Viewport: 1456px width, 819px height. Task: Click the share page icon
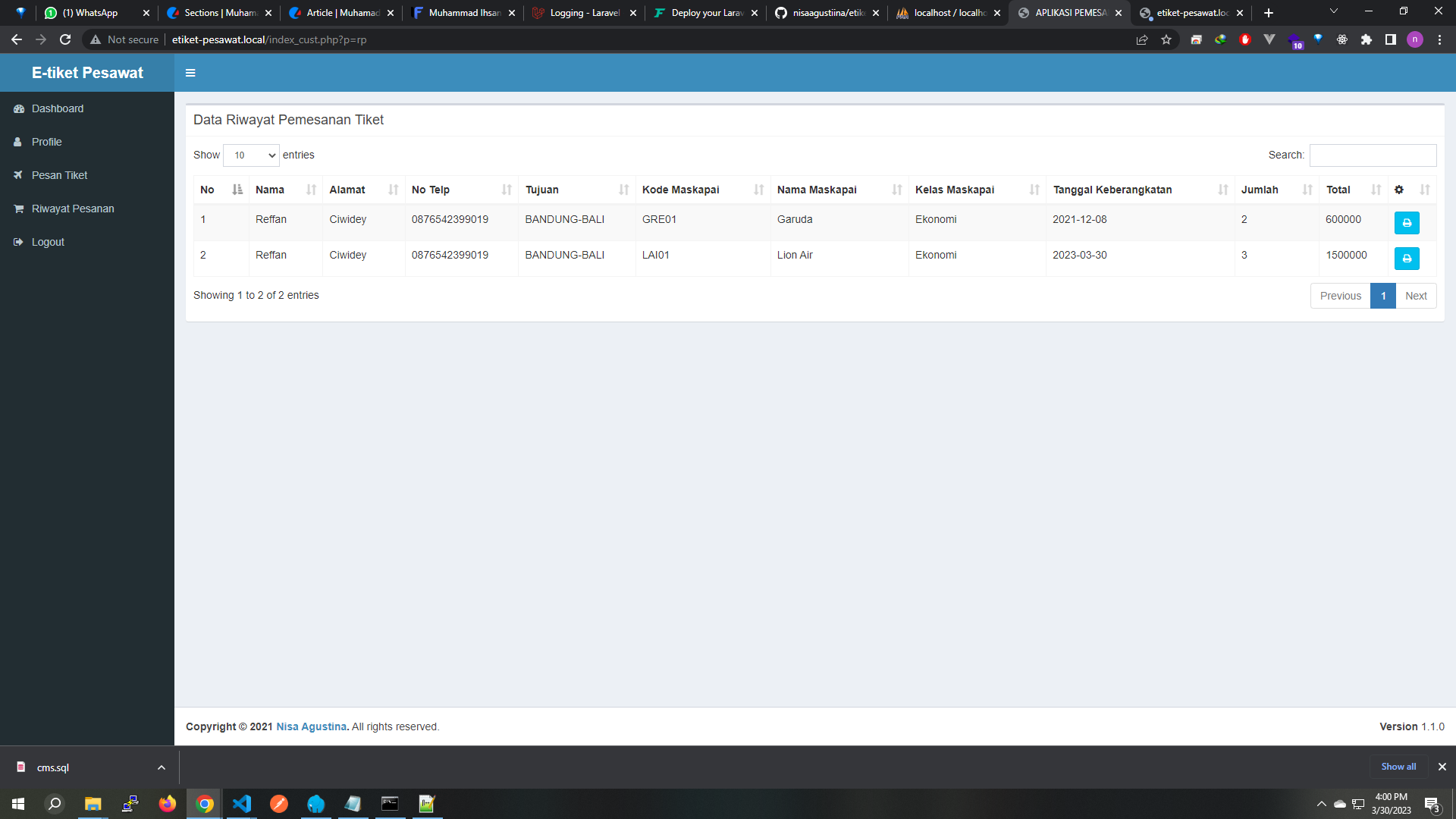click(1142, 39)
